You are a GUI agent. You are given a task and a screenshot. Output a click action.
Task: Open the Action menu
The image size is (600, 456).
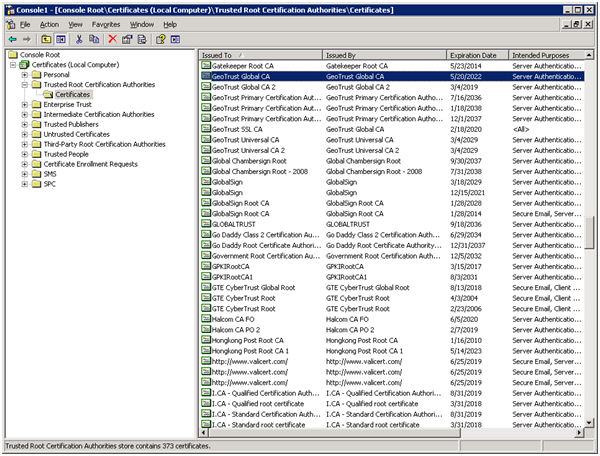(49, 24)
